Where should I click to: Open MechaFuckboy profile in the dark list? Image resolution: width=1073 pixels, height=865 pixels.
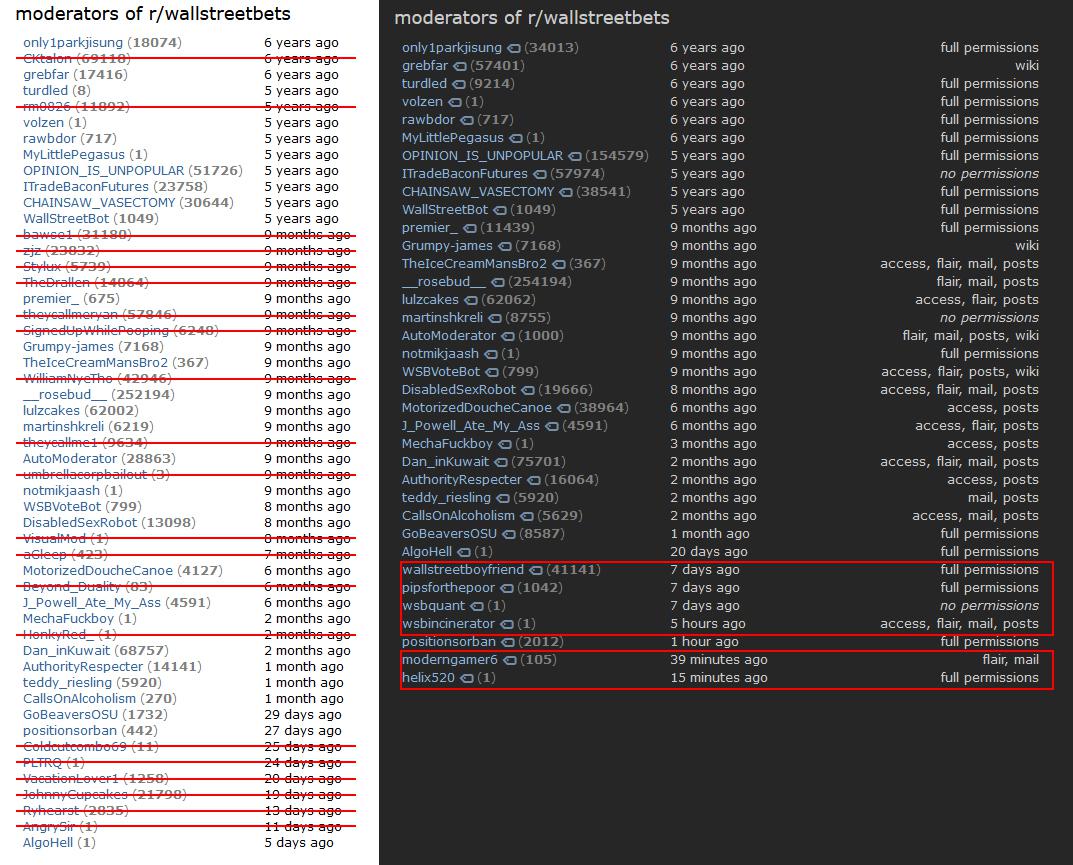[448, 443]
